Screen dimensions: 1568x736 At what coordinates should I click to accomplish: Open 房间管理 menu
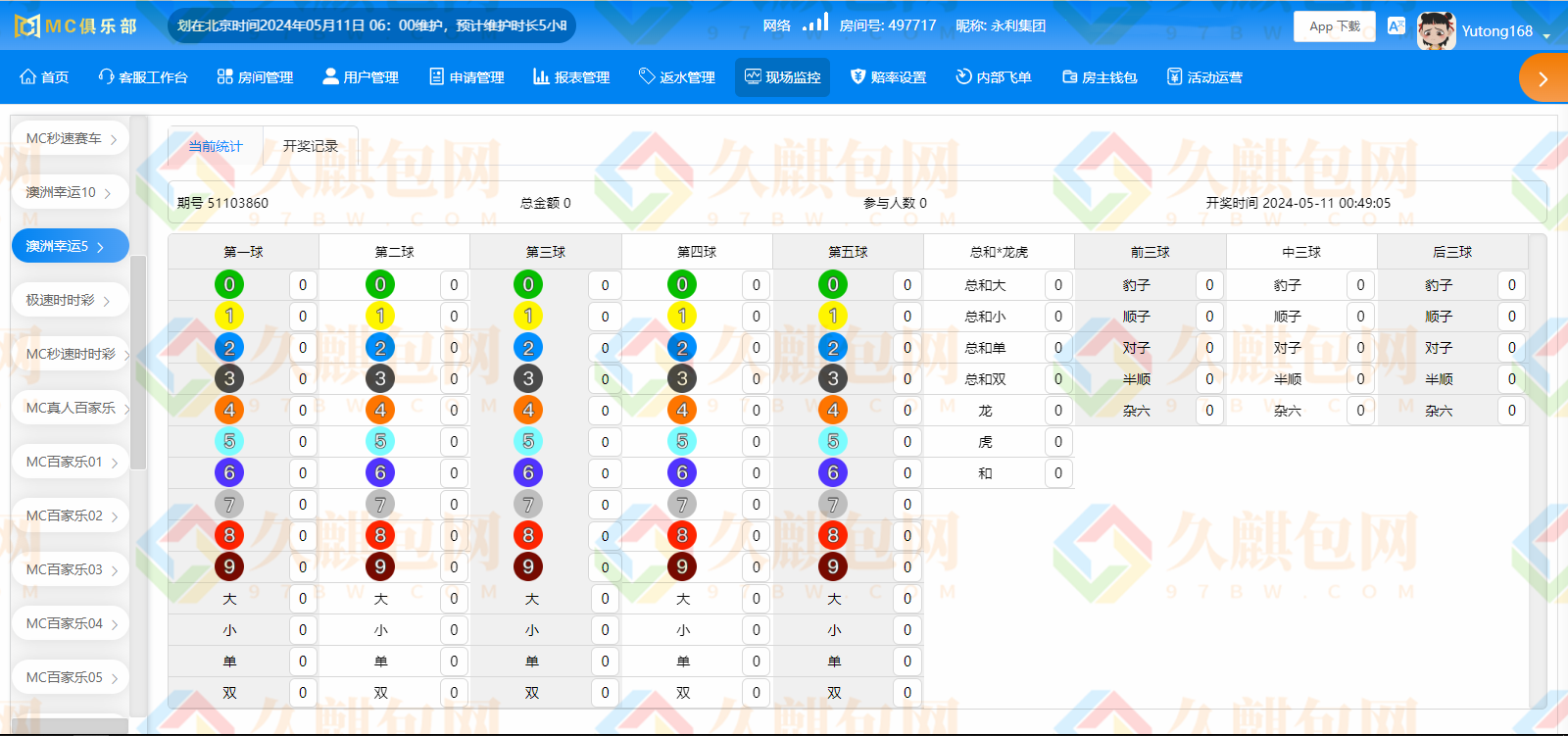click(255, 77)
